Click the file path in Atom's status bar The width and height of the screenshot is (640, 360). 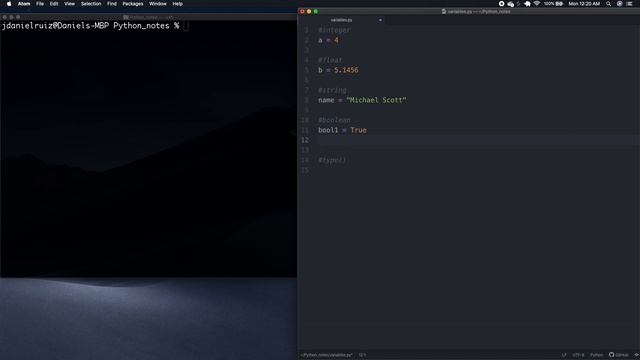[x=327, y=355]
